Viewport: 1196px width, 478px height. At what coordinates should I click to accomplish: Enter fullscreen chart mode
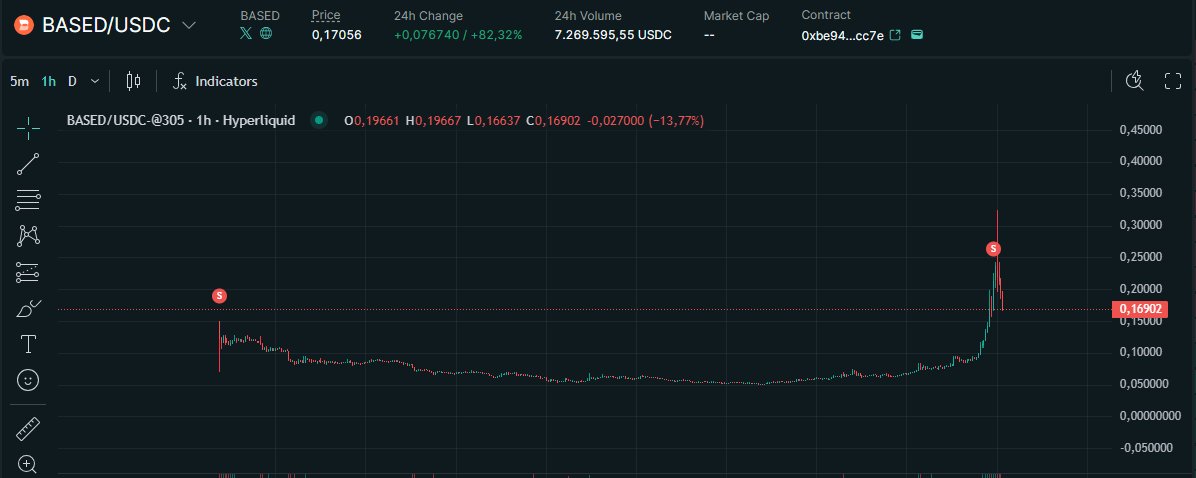point(1172,81)
